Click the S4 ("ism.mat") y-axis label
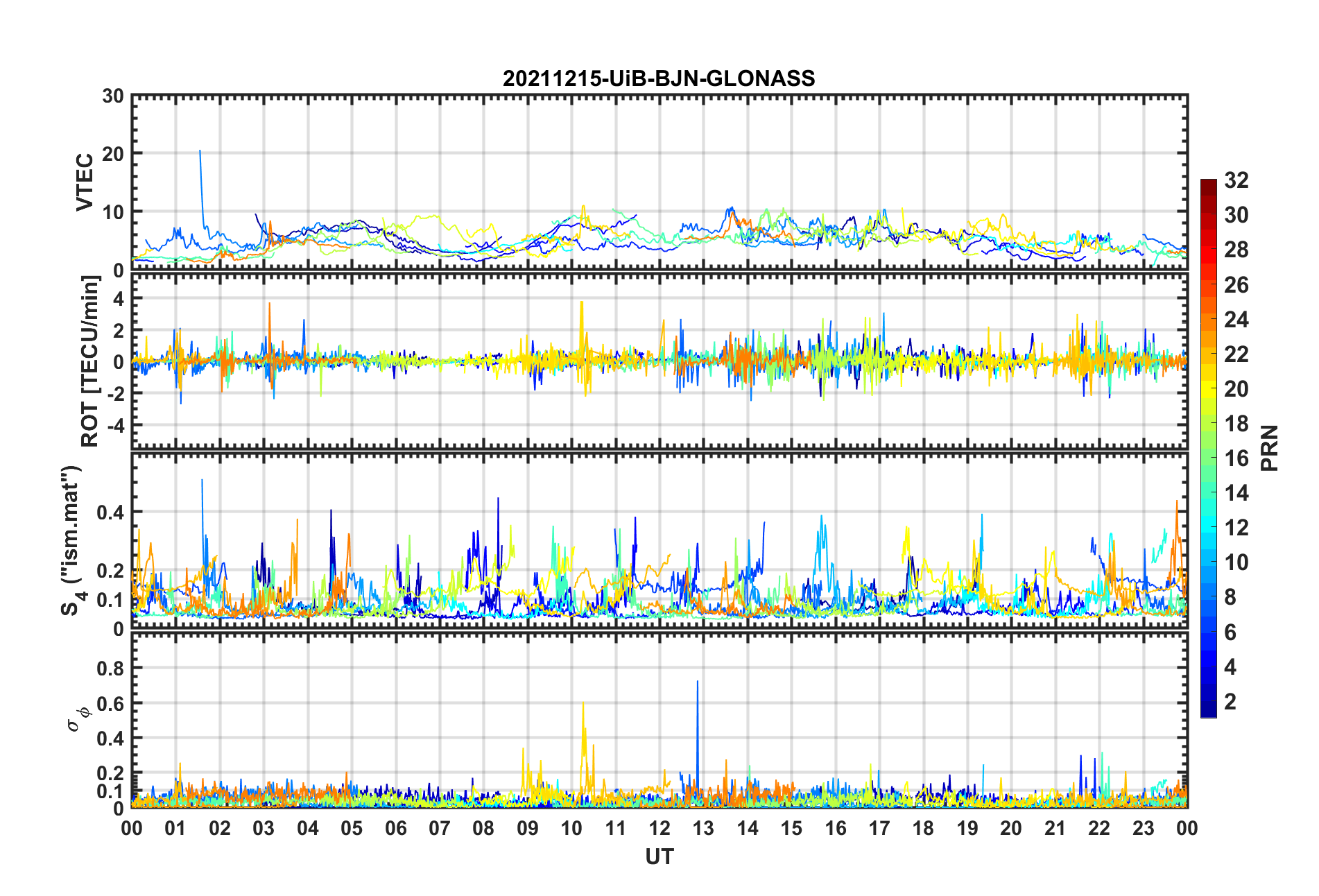The width and height of the screenshot is (1319, 896). pyautogui.click(x=72, y=540)
